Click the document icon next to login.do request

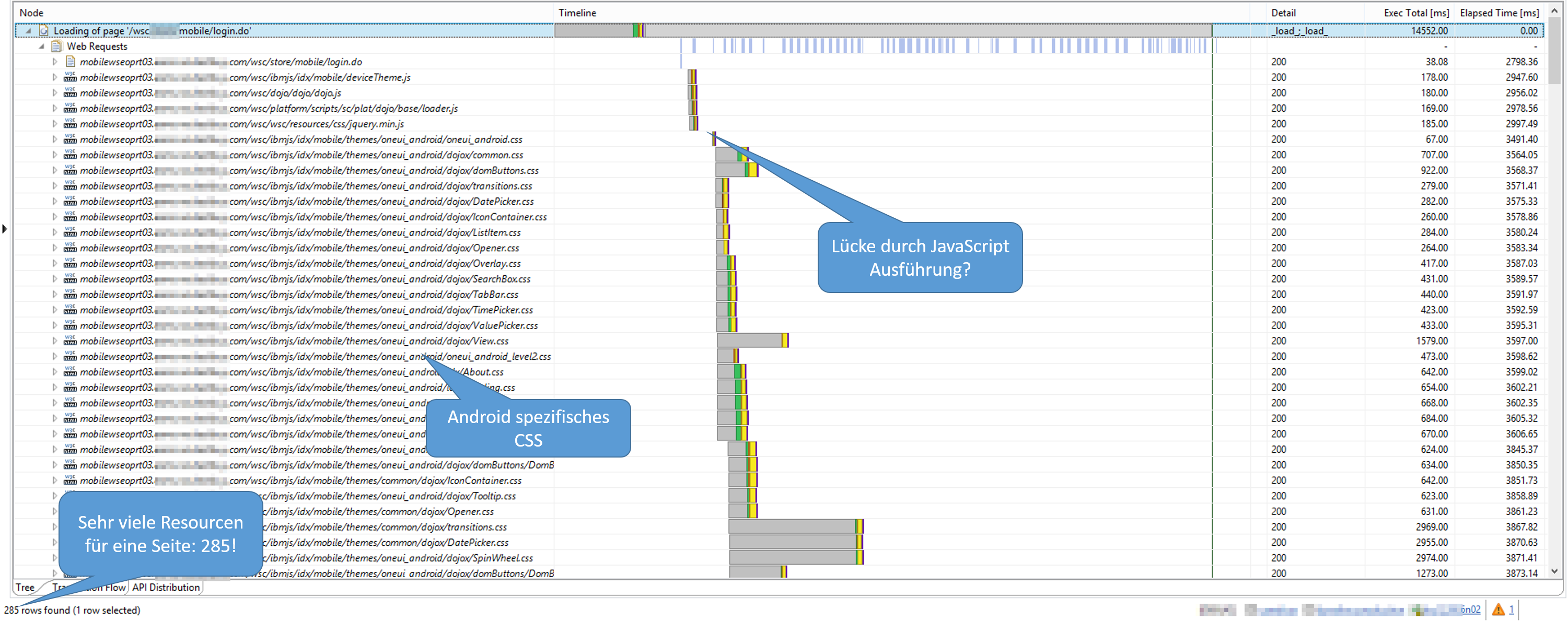pos(70,62)
